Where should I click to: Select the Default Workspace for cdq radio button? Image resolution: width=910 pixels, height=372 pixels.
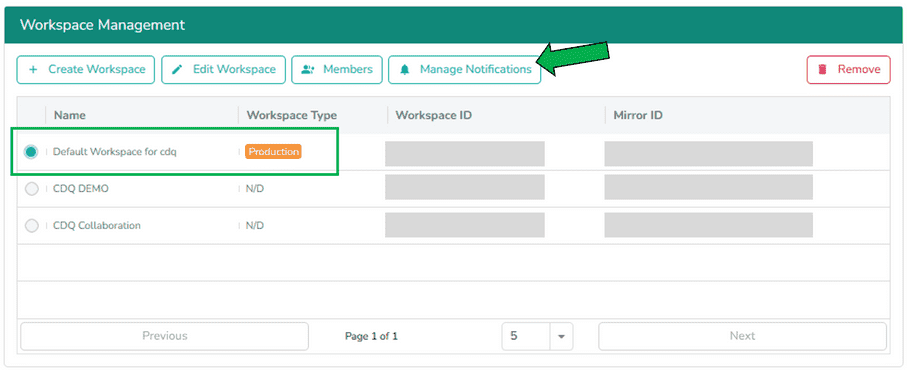tap(31, 152)
